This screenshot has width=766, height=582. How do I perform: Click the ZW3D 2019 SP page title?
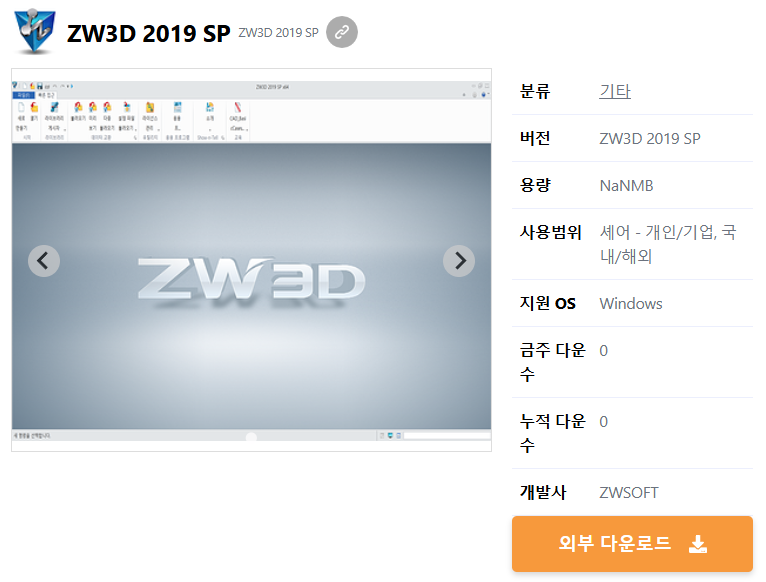(148, 33)
